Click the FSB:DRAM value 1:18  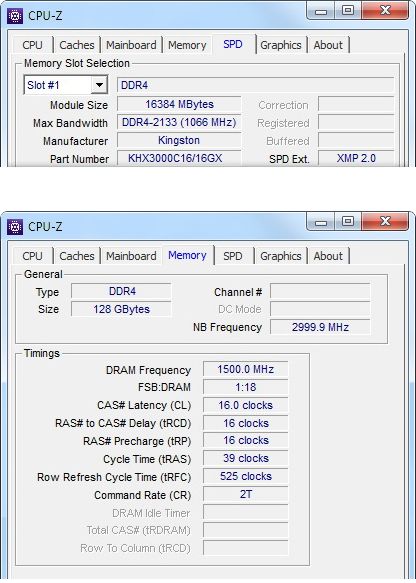[x=246, y=387]
